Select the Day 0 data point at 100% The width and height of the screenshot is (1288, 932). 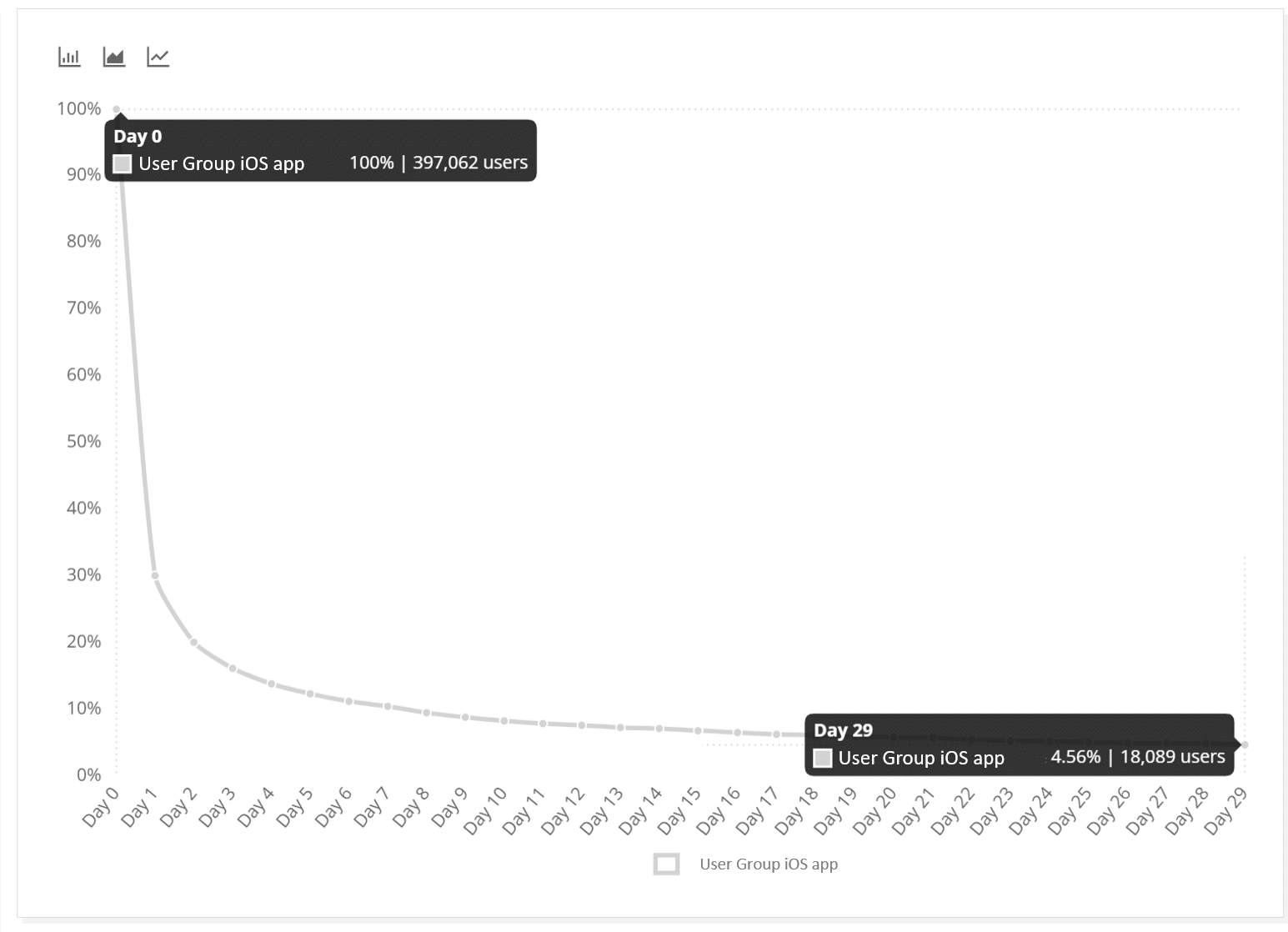117,109
